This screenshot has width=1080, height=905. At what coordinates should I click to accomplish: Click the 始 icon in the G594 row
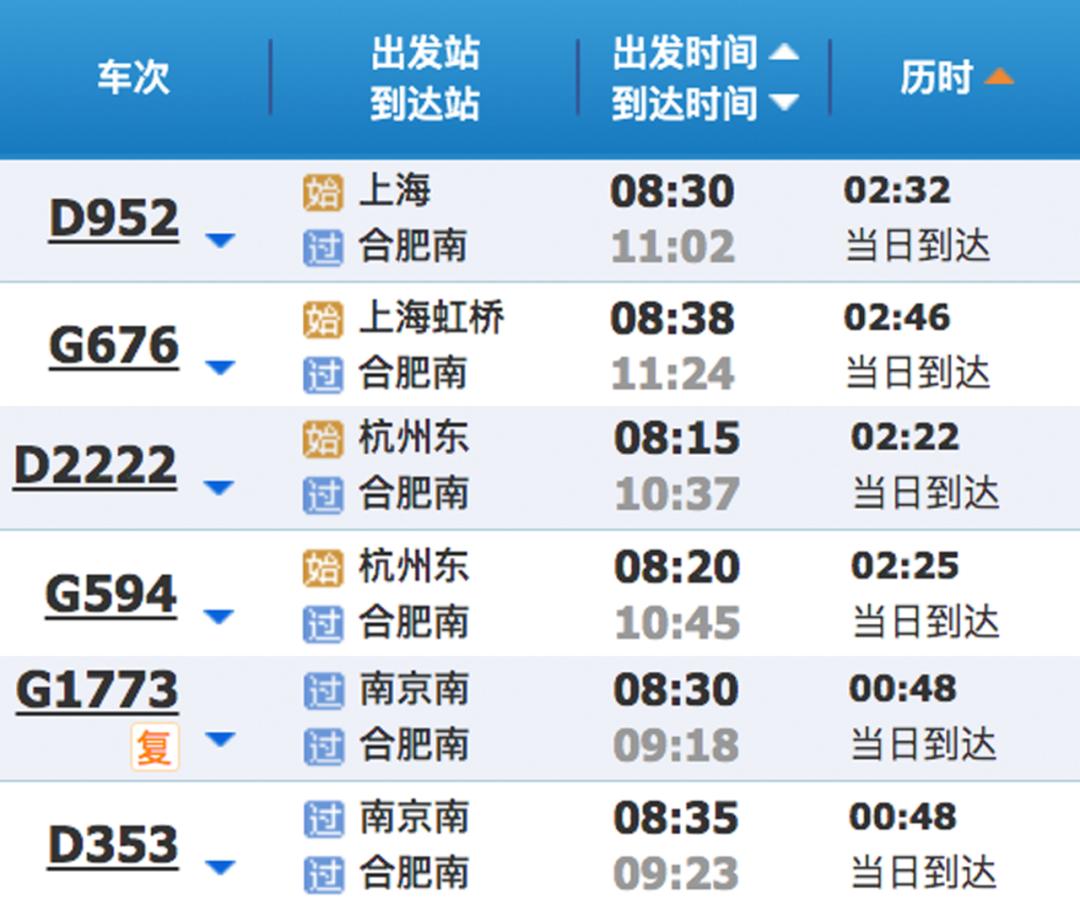pyautogui.click(x=322, y=568)
